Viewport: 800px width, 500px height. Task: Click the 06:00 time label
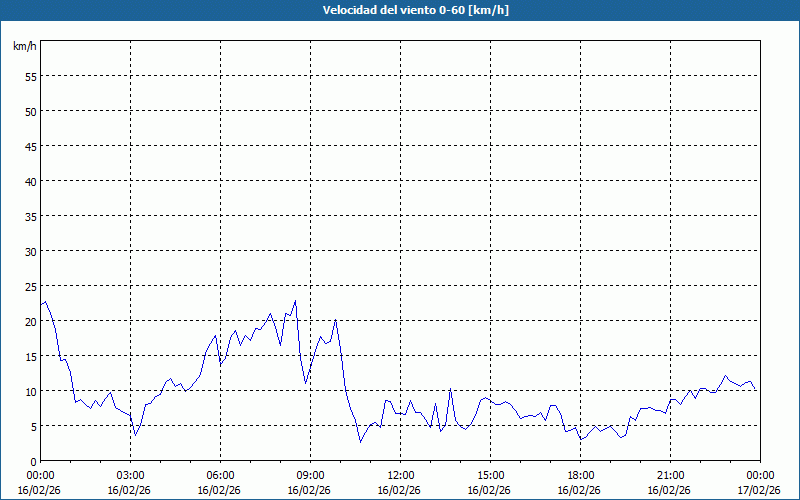tap(220, 475)
